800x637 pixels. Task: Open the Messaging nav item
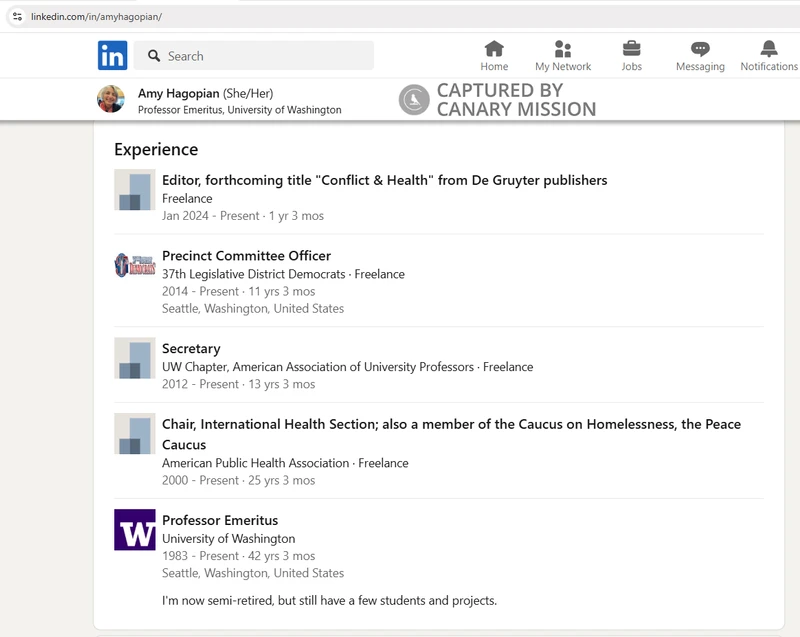(x=700, y=56)
